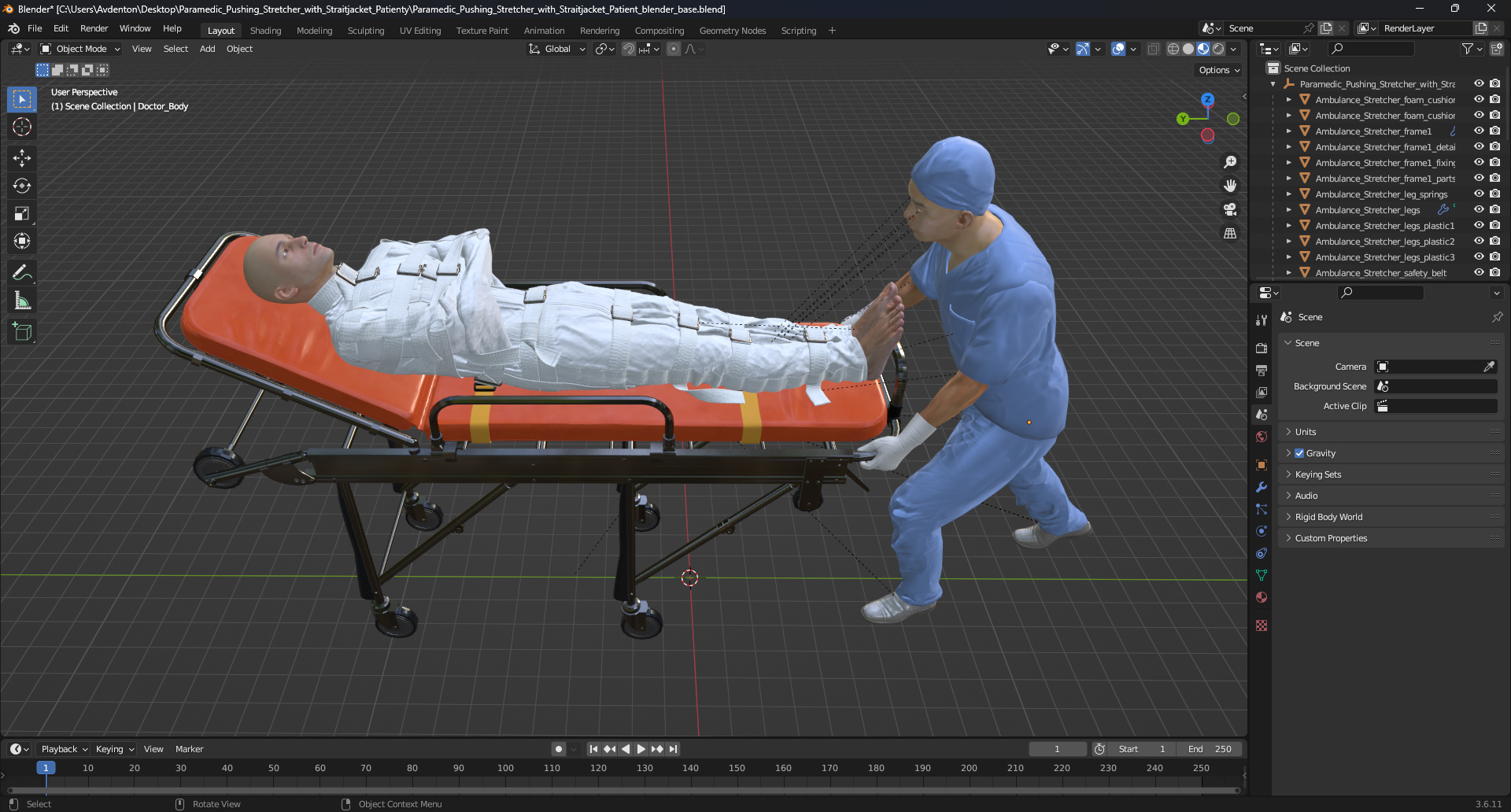Viewport: 1511px width, 812px height.
Task: Choose the Move tool
Action: click(22, 158)
